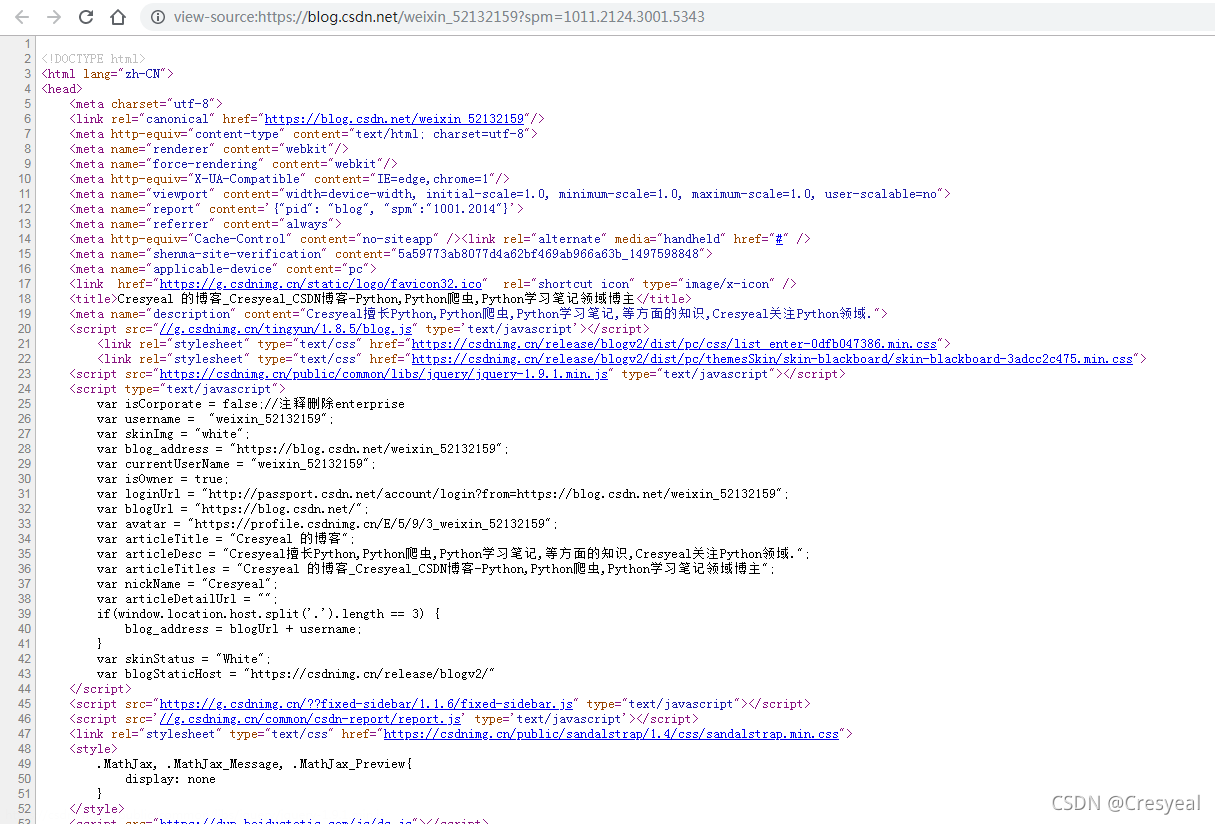Open the browser home page
Screen dimensions: 1215x824
point(118,17)
